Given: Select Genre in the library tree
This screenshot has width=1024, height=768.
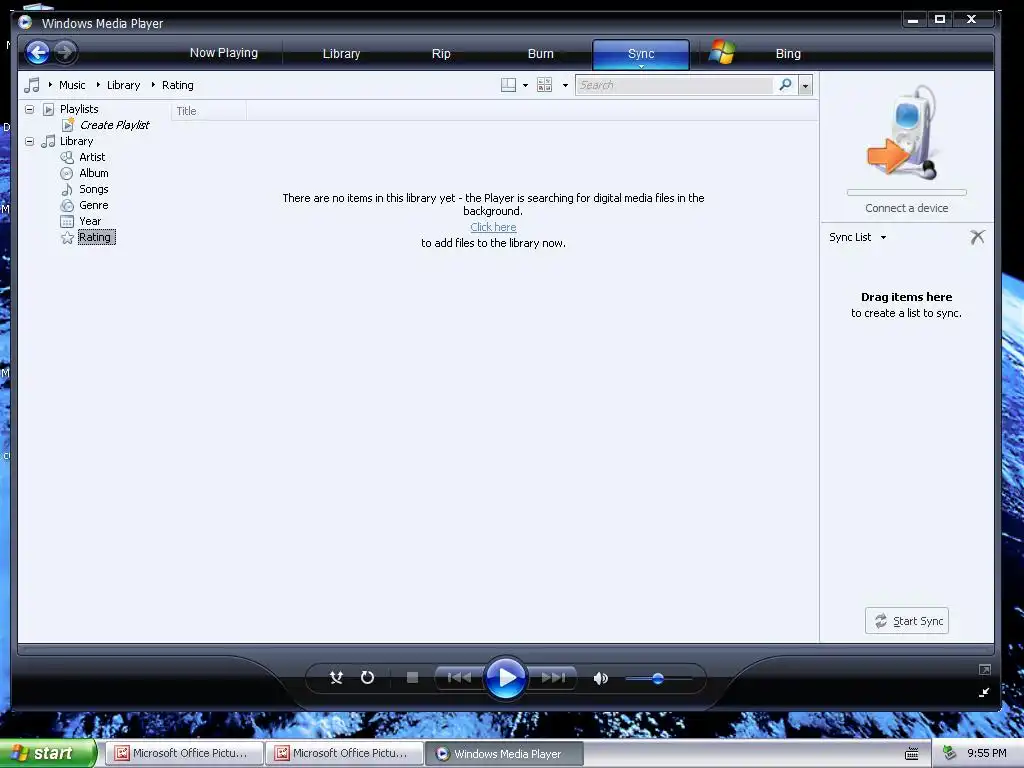Looking at the screenshot, I should point(93,205).
